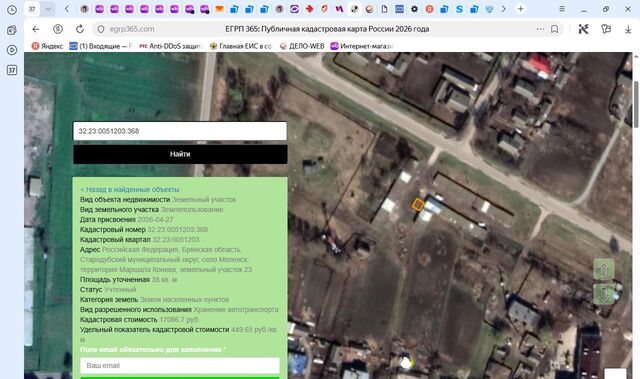Open the Главная ЕИС bookmark

[240, 46]
